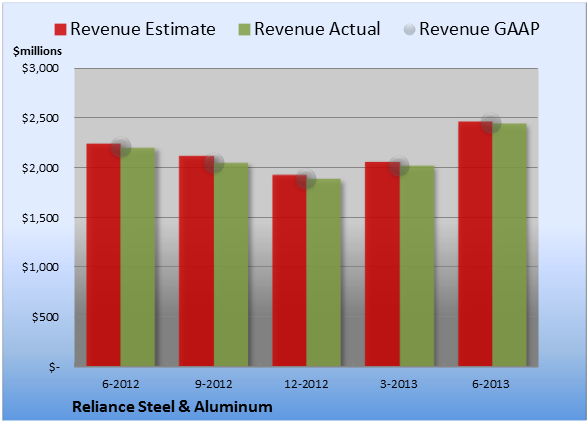Click the '$2,000' y-axis value

[x=40, y=168]
